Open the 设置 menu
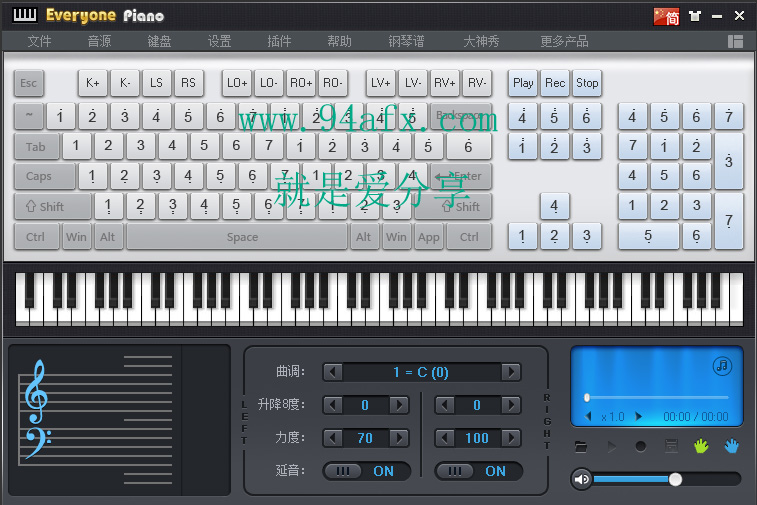 (x=220, y=41)
